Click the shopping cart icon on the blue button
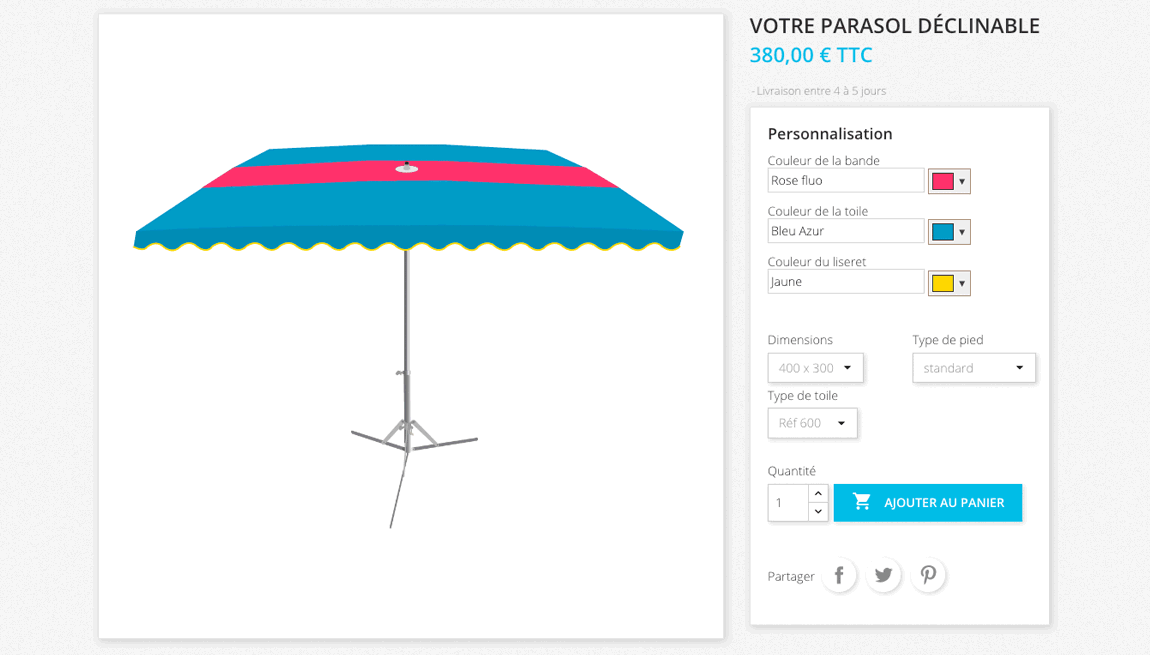Image resolution: width=1150 pixels, height=655 pixels. point(862,502)
